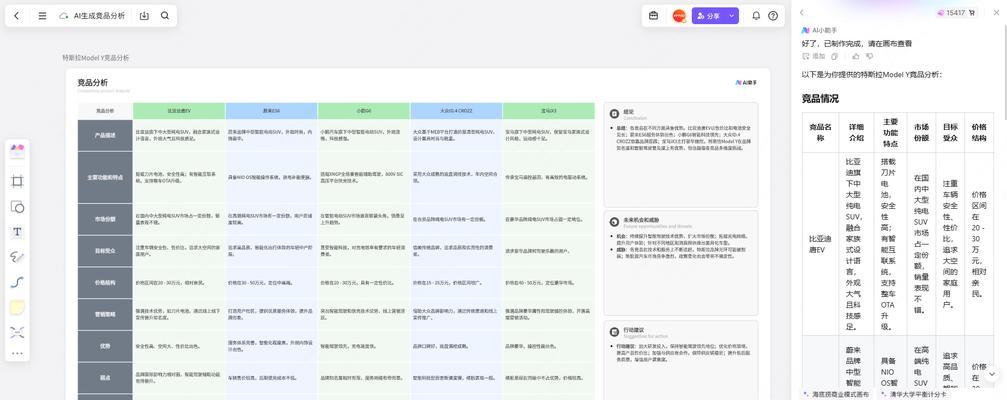Close the AI assistant panel
The width and height of the screenshot is (1007, 400).
pos(997,12)
